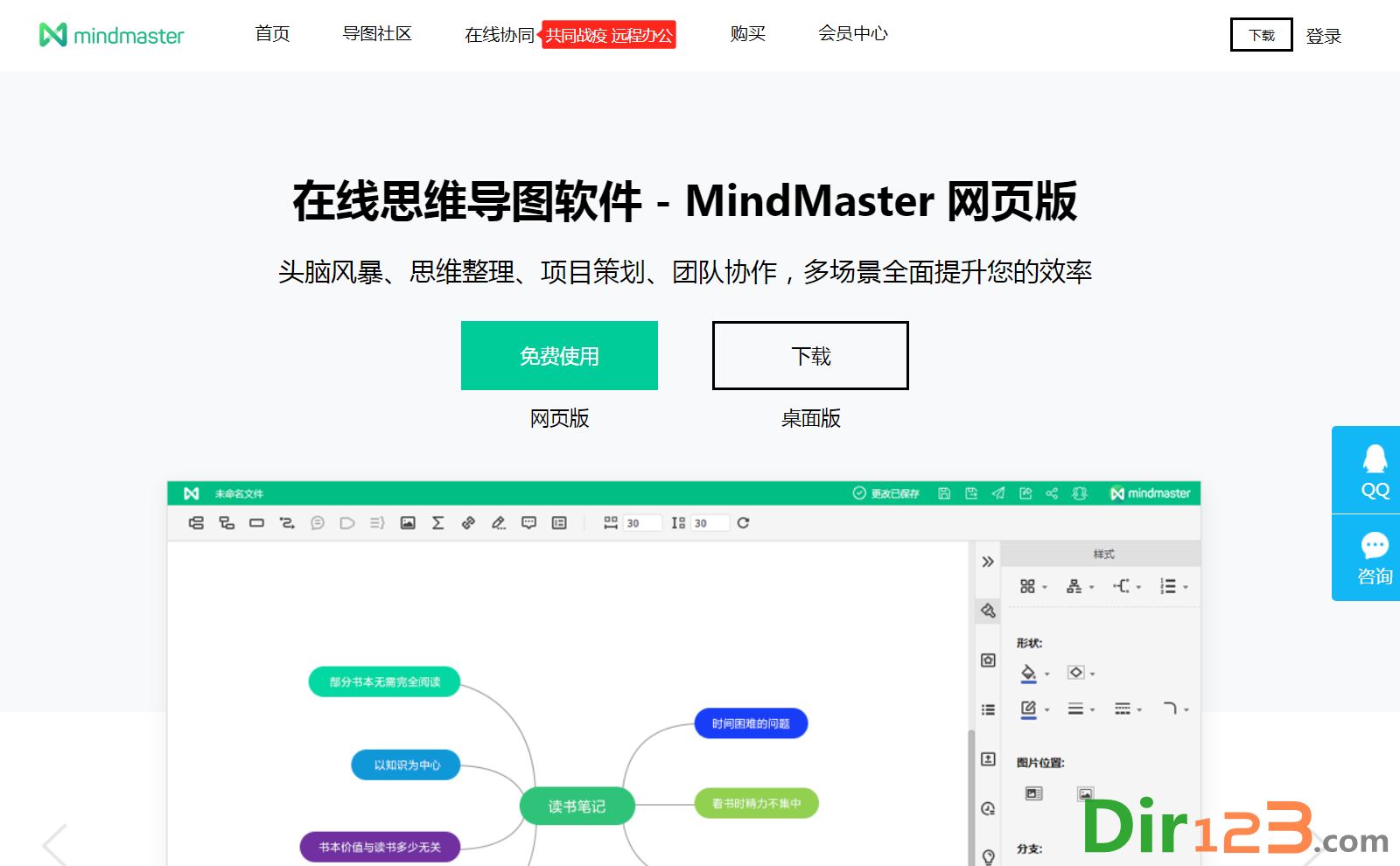This screenshot has height=866, width=1400.
Task: Click the vertical spacing field showing 30
Action: [710, 523]
